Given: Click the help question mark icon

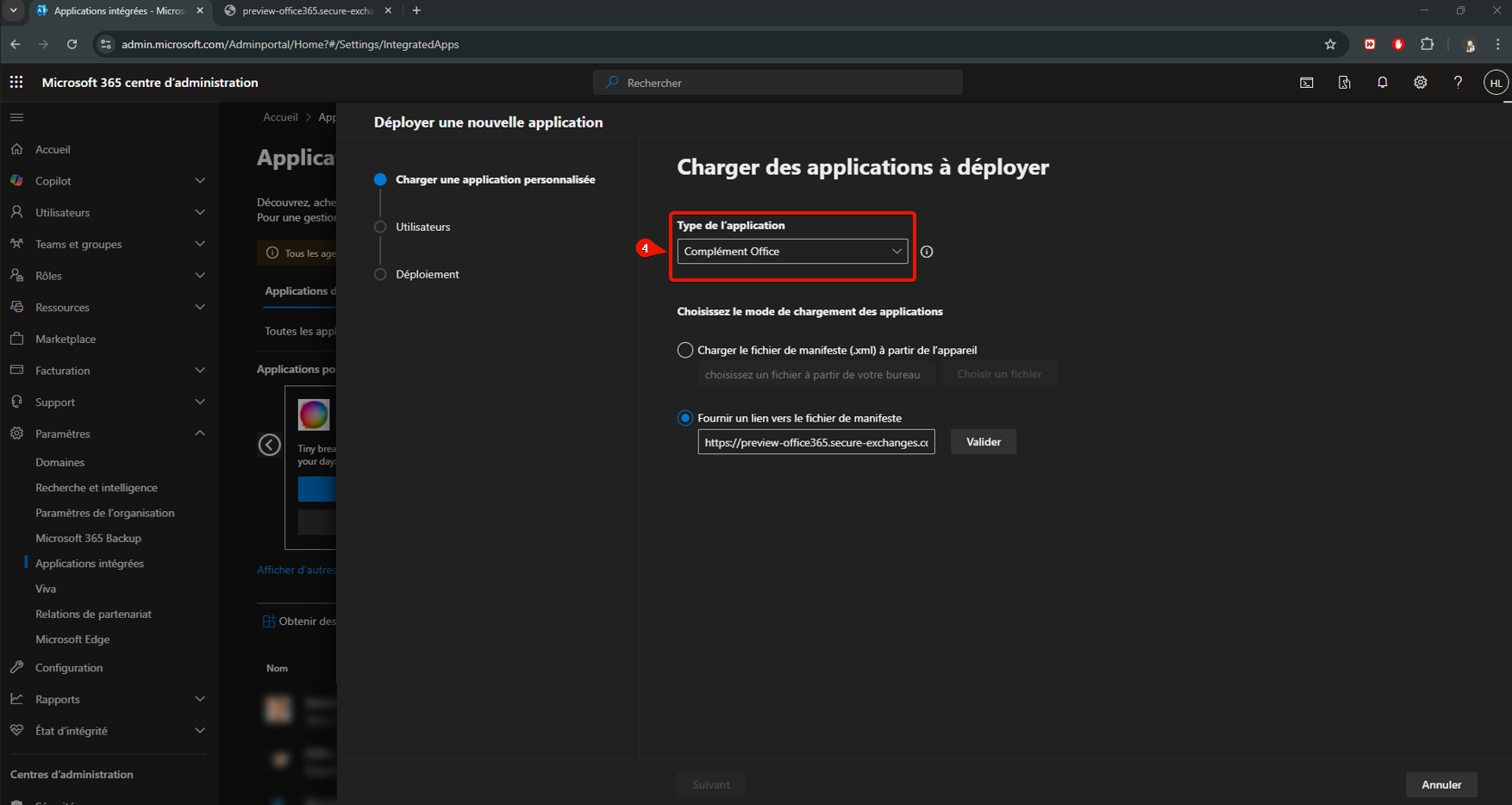Looking at the screenshot, I should [x=1458, y=83].
